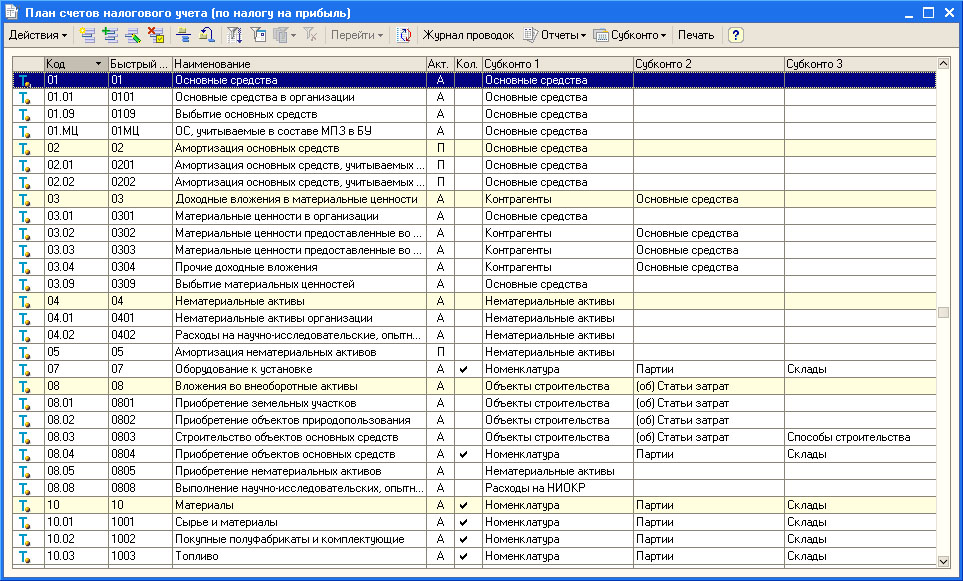Screen dimensions: 963x581
Task: Click the Быстрый column header
Action: point(140,64)
